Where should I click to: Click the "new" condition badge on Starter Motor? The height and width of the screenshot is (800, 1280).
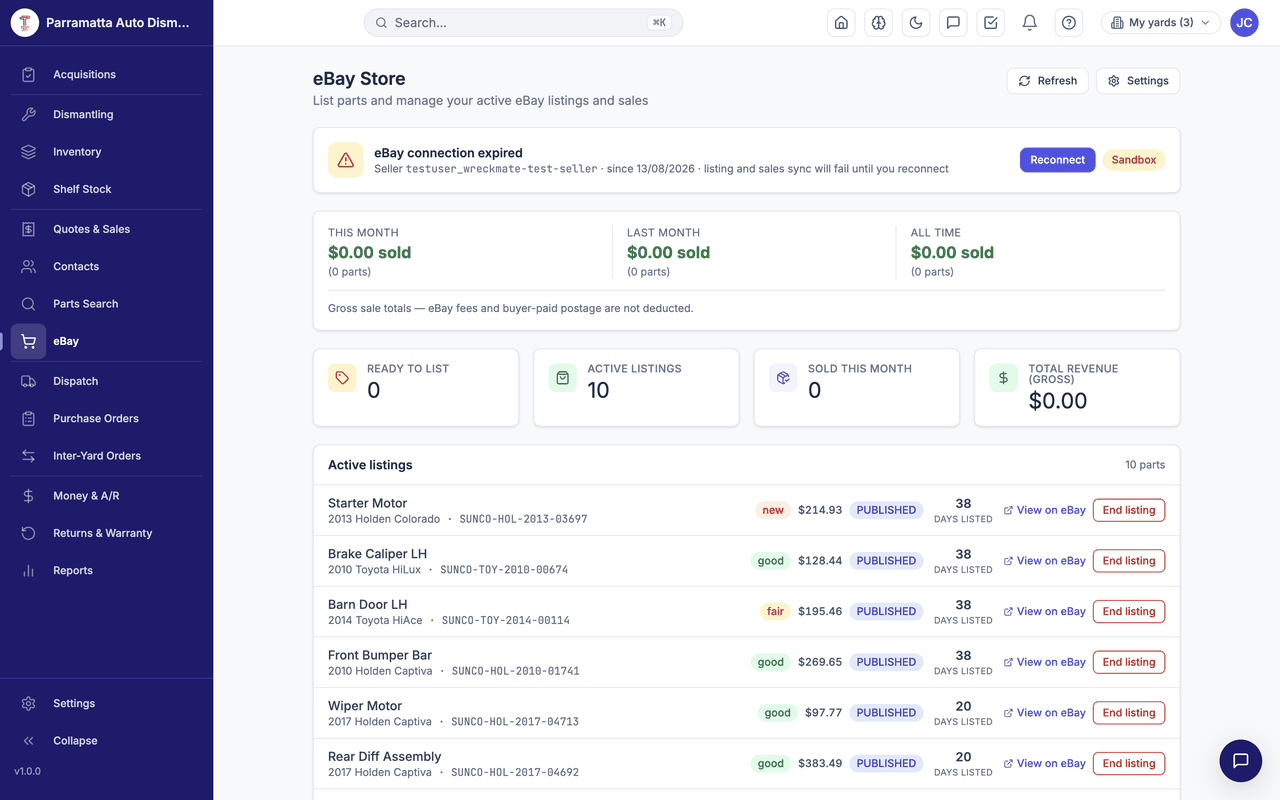[773, 510]
